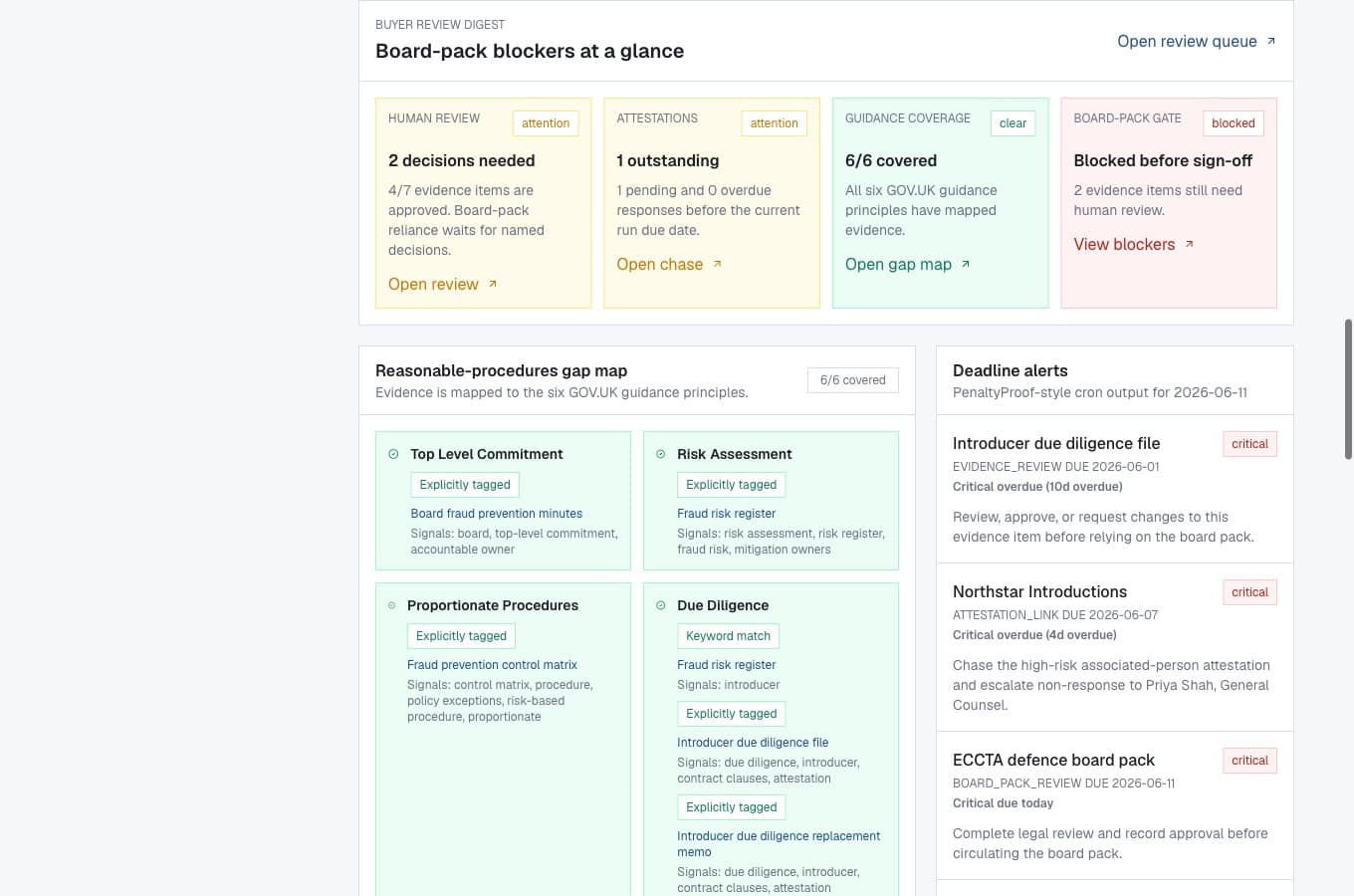The width and height of the screenshot is (1354, 896).
Task: Click arrow icon next to Open chase
Action: pos(717,264)
